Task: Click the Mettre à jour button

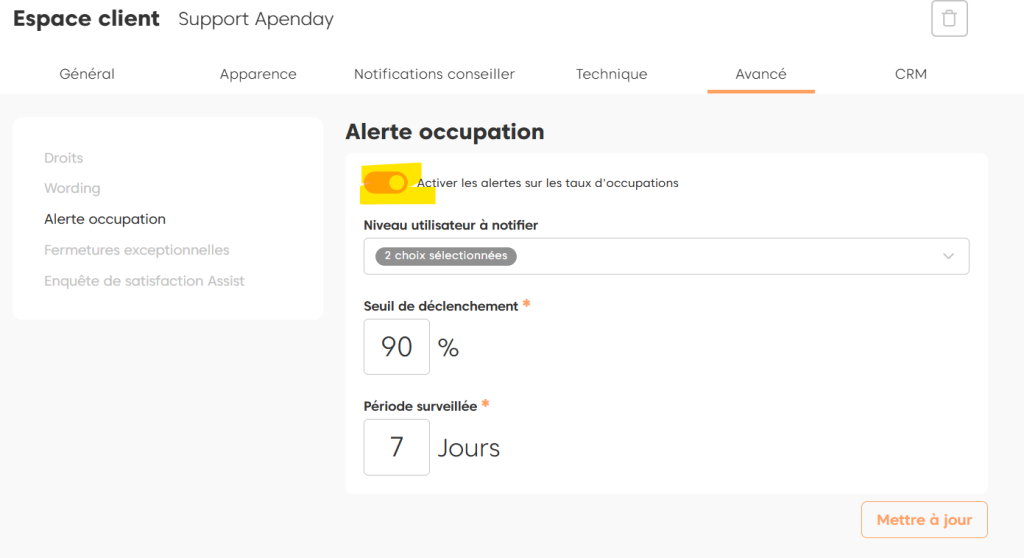Action: pos(924,520)
